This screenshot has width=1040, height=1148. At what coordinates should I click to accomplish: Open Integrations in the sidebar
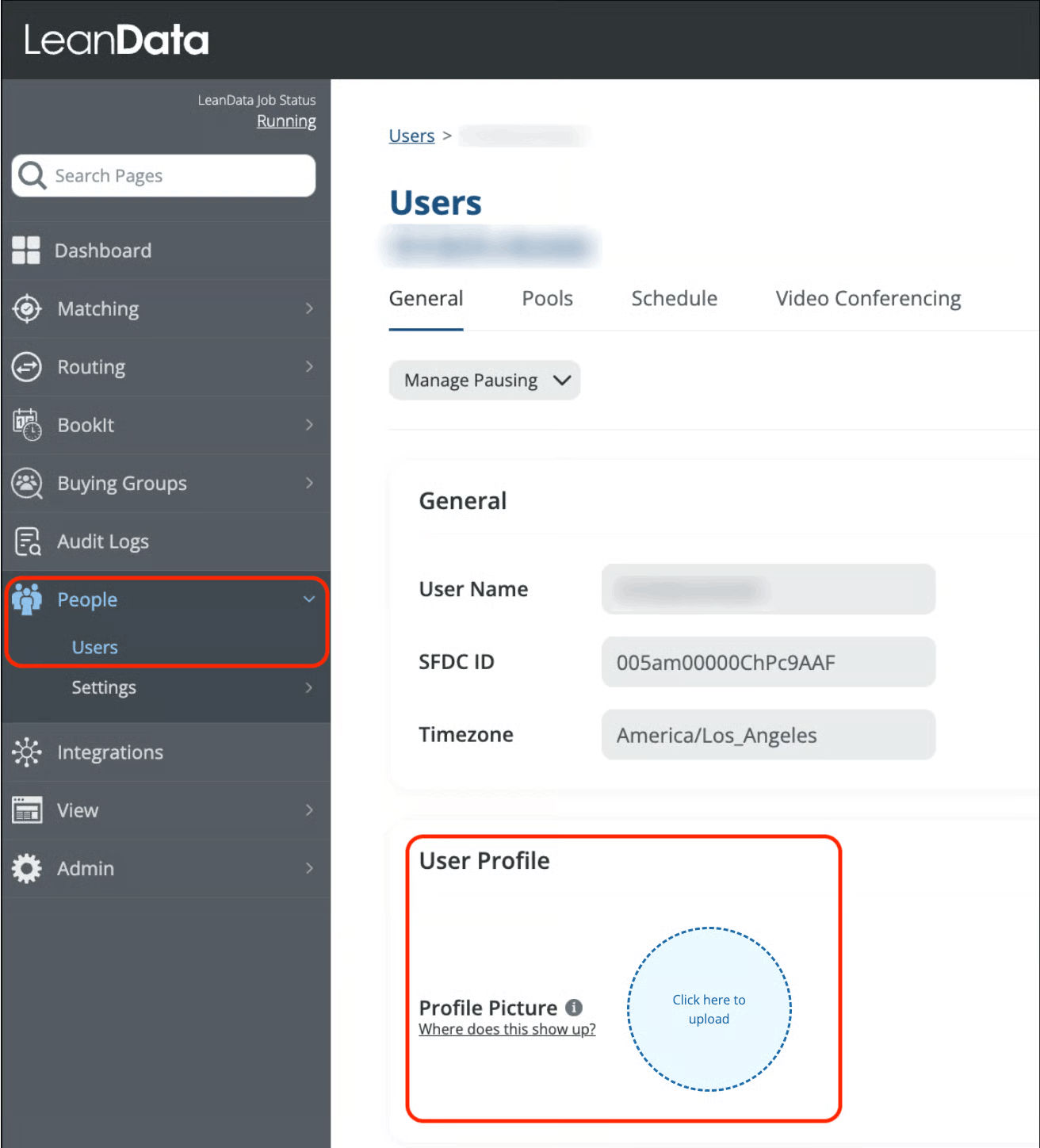click(x=166, y=752)
